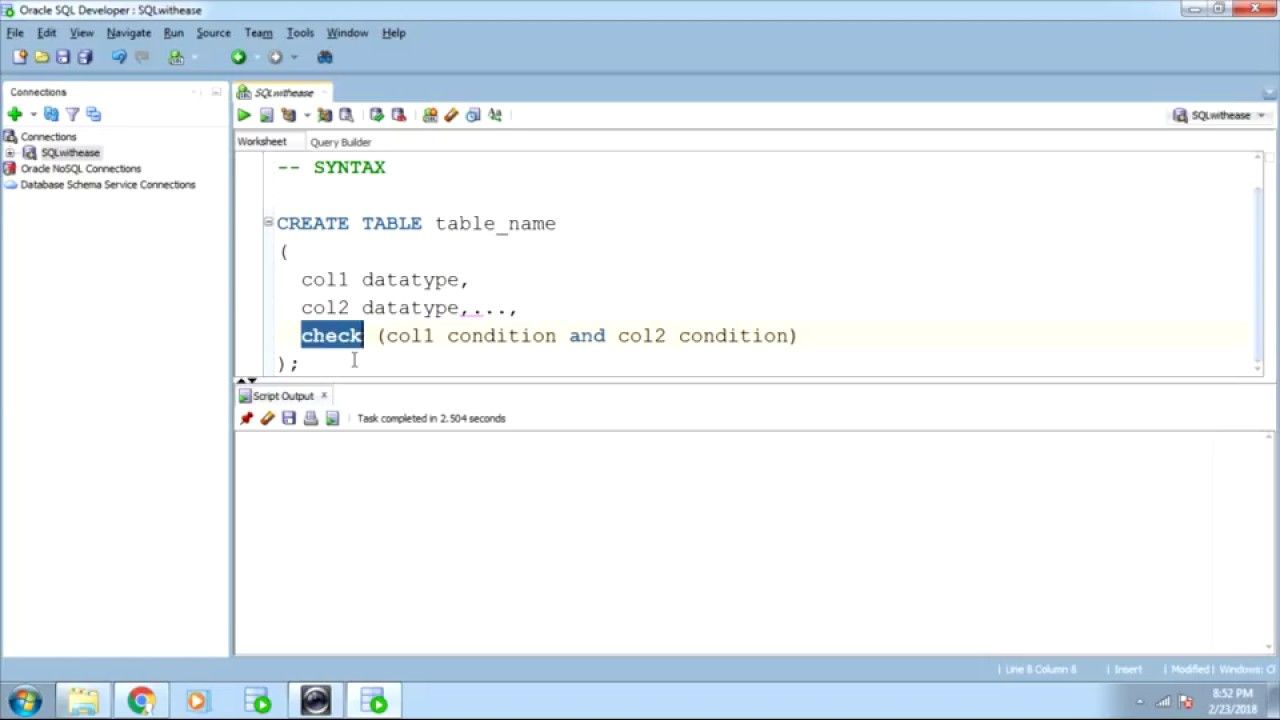Select Oracle NoSQL Connections tree item
1280x720 pixels.
coord(81,169)
